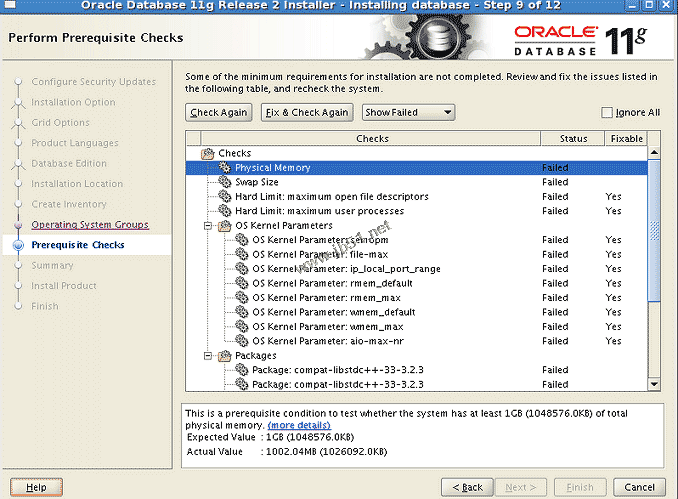Click the checks table scrollbar thumb
Viewport: 678px width, 499px height.
(x=654, y=230)
